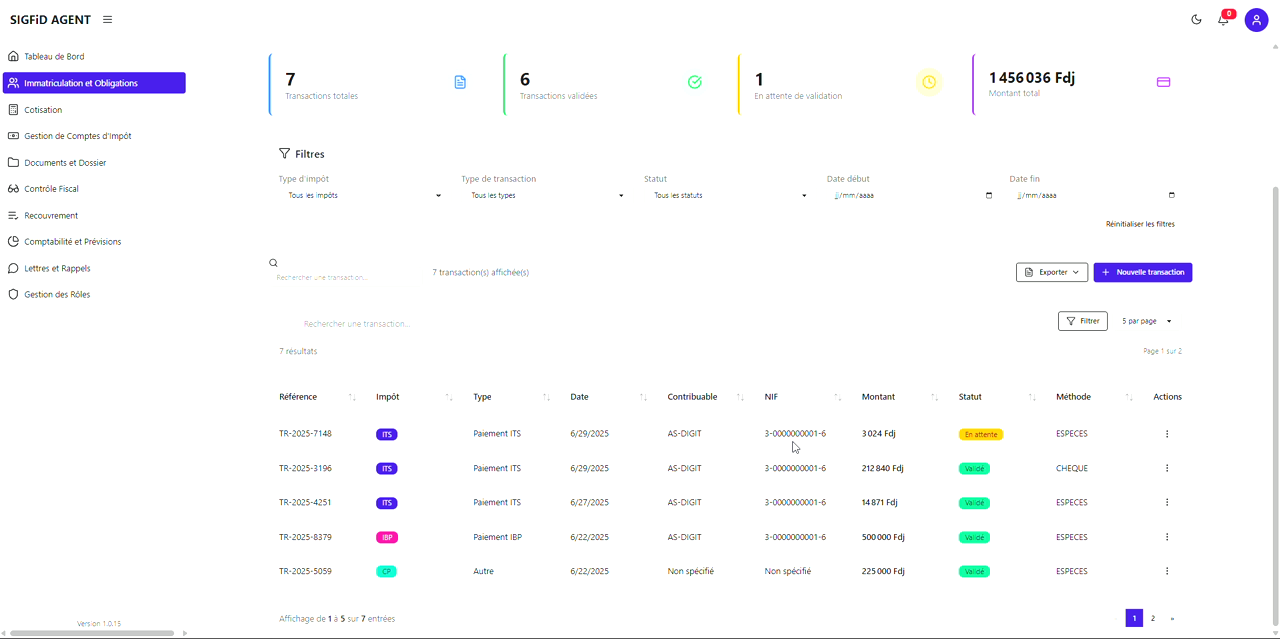
Task: Click the search magnifier icon
Action: tap(273, 263)
